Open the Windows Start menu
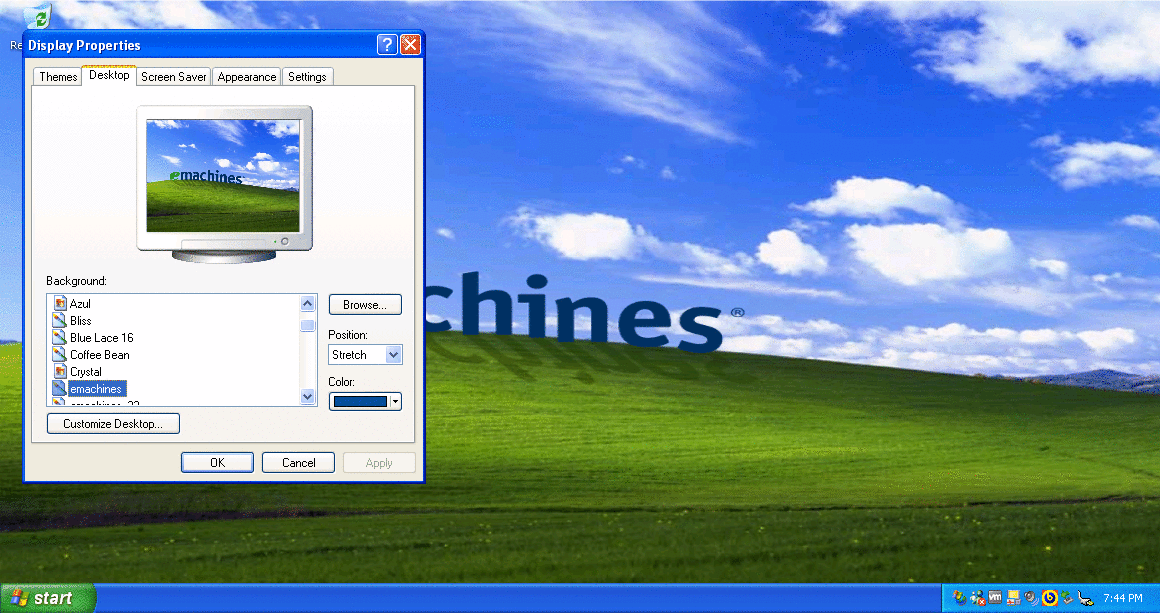The height and width of the screenshot is (613, 1160). [45, 598]
